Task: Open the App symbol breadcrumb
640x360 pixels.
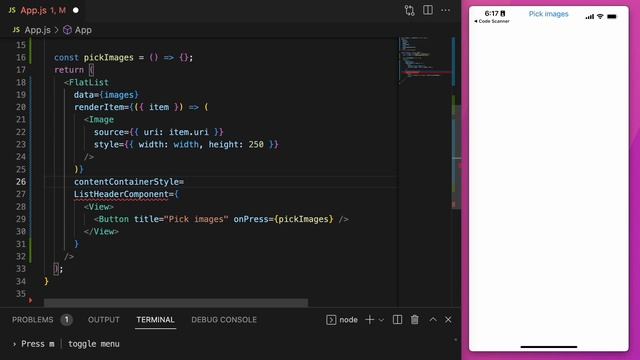Action: (83, 30)
